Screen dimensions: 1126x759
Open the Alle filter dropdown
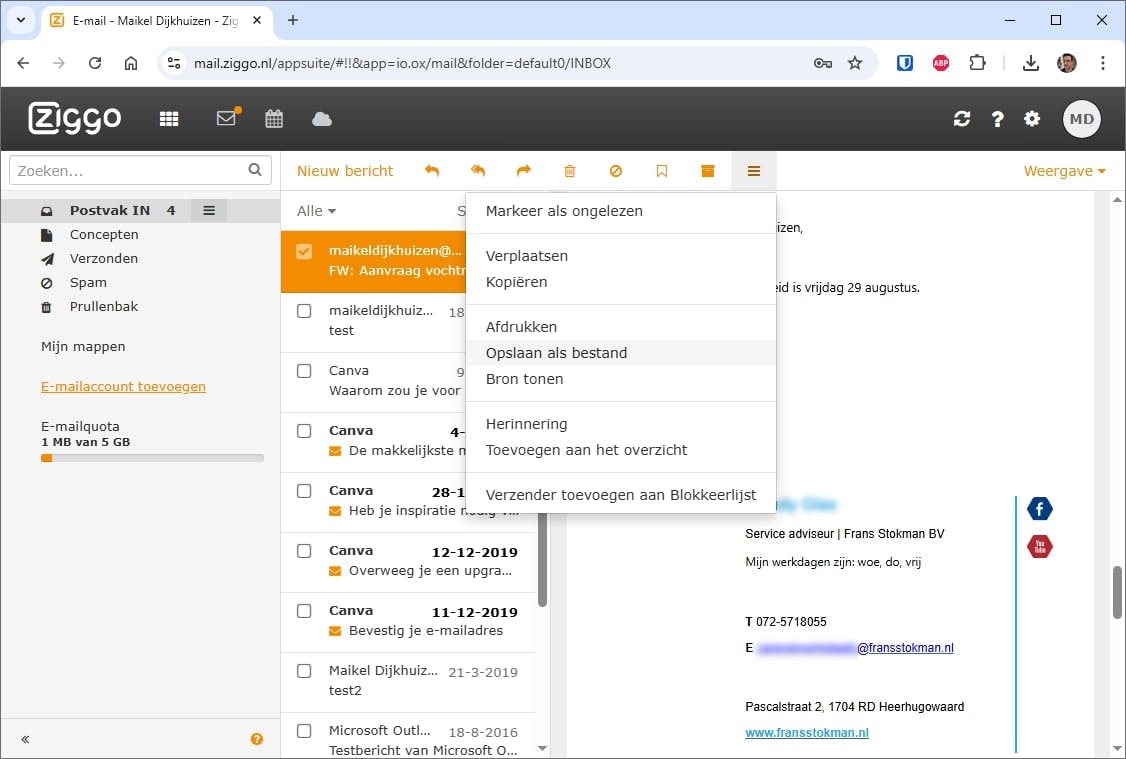(x=315, y=210)
